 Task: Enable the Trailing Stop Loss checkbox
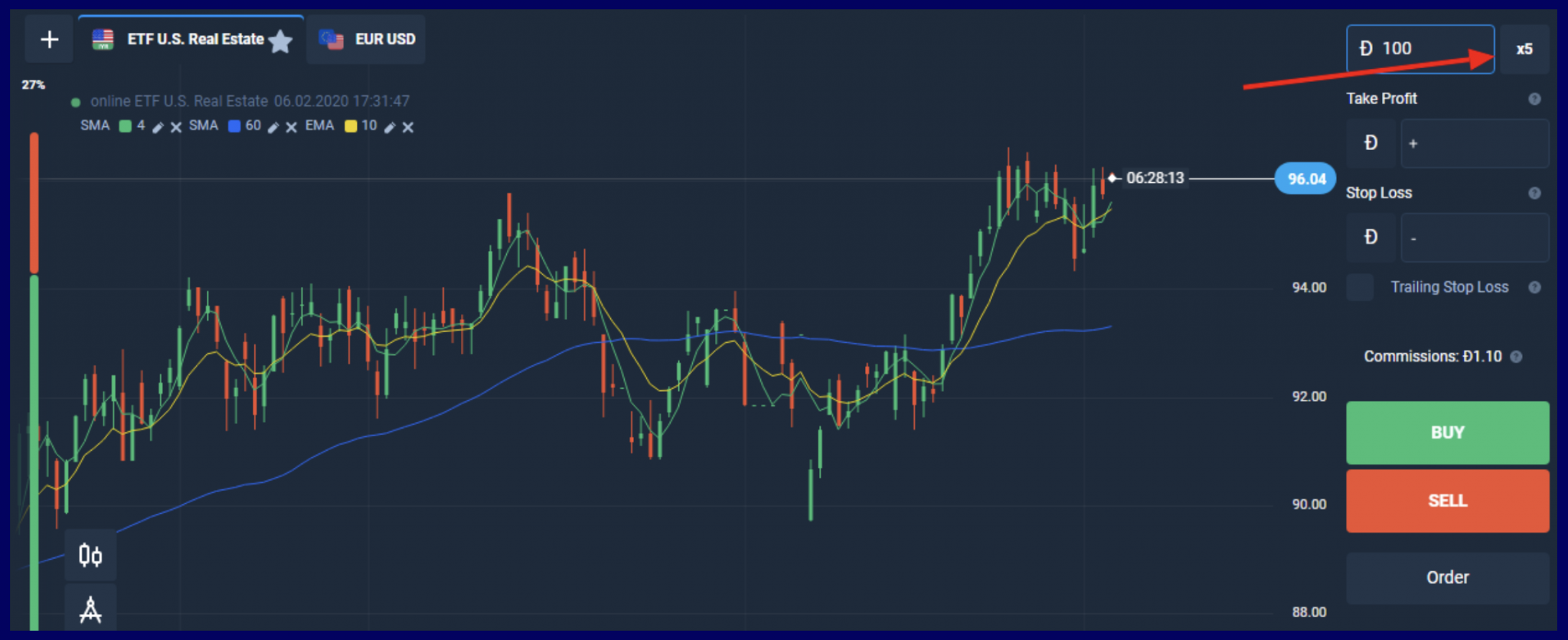1360,287
